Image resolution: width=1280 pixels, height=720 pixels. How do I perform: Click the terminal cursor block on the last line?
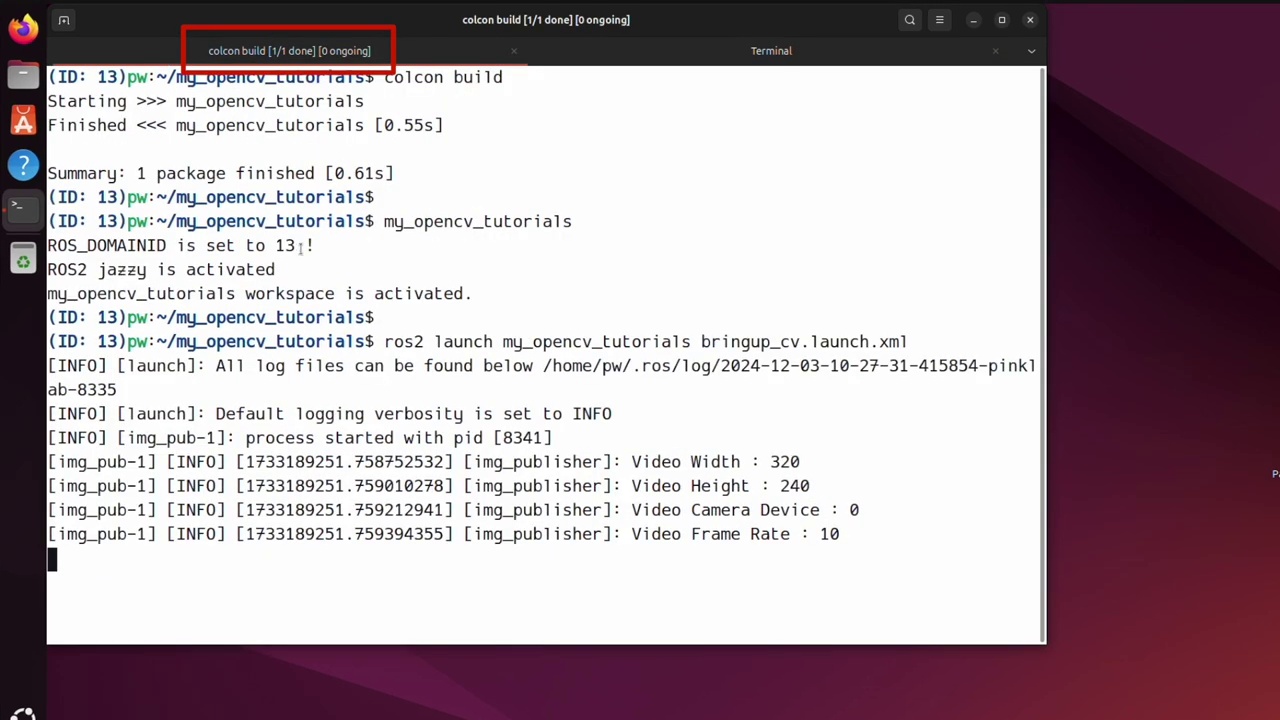pos(53,559)
